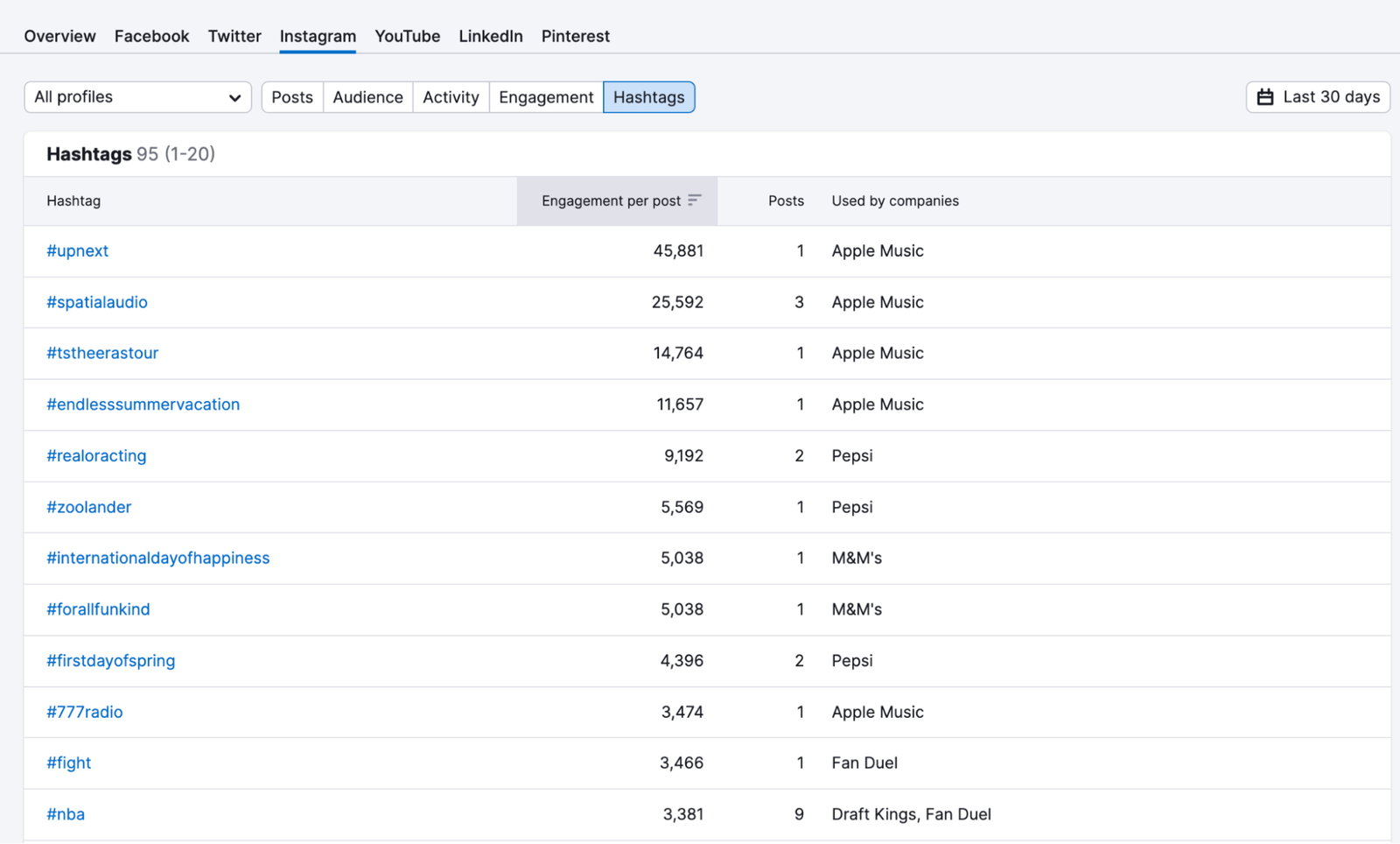View the Engagement report
Viewport: 1400px width, 844px height.
[546, 97]
